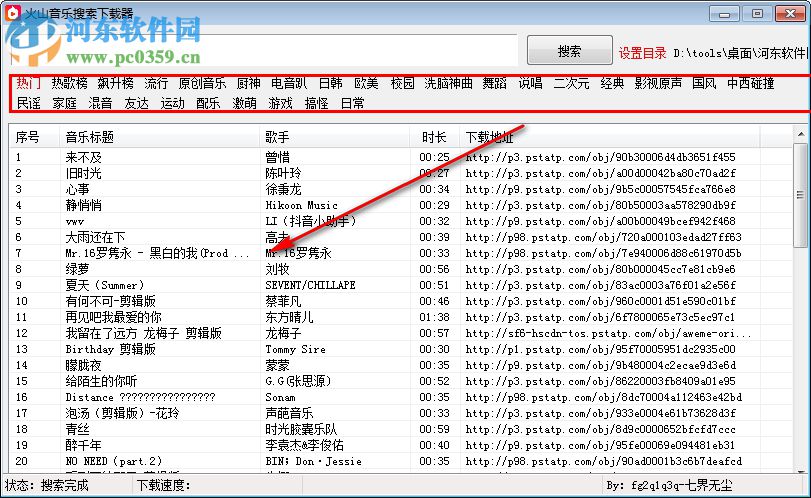Image resolution: width=811 pixels, height=498 pixels.
Task: Open the 日韩 category
Action: point(330,83)
